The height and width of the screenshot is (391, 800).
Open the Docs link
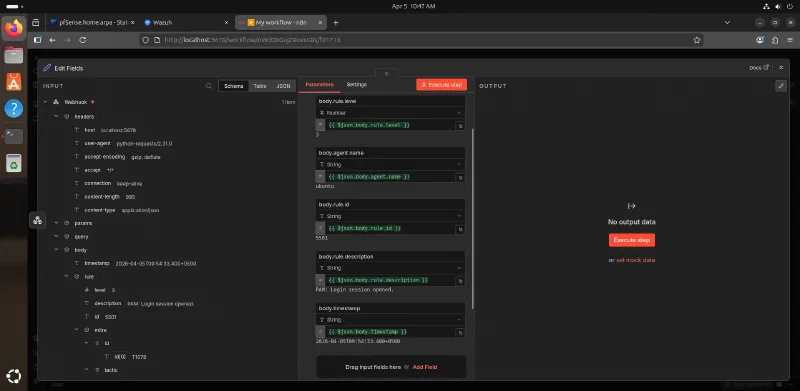click(758, 67)
